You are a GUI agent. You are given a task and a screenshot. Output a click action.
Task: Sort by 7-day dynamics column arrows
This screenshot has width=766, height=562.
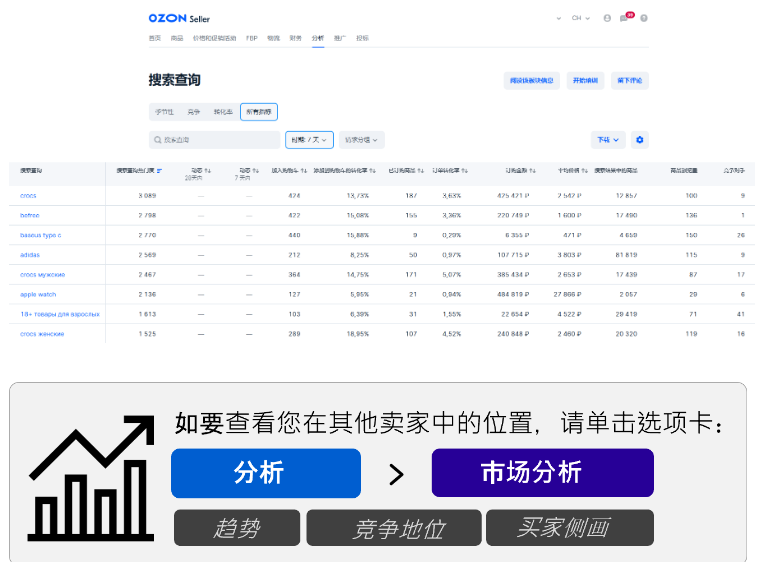coord(255,171)
